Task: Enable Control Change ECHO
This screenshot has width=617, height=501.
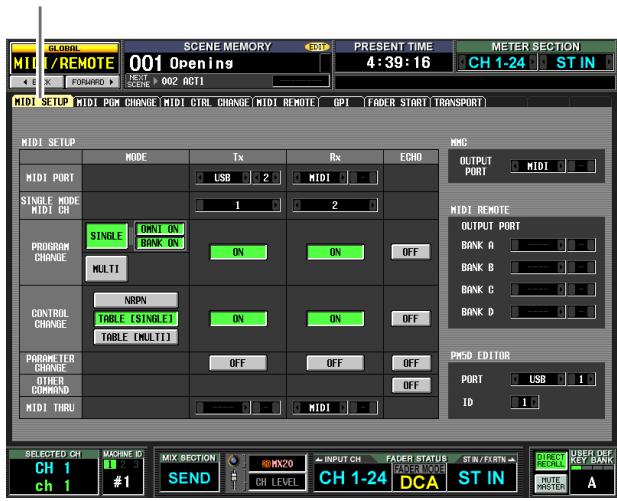Action: [x=410, y=318]
